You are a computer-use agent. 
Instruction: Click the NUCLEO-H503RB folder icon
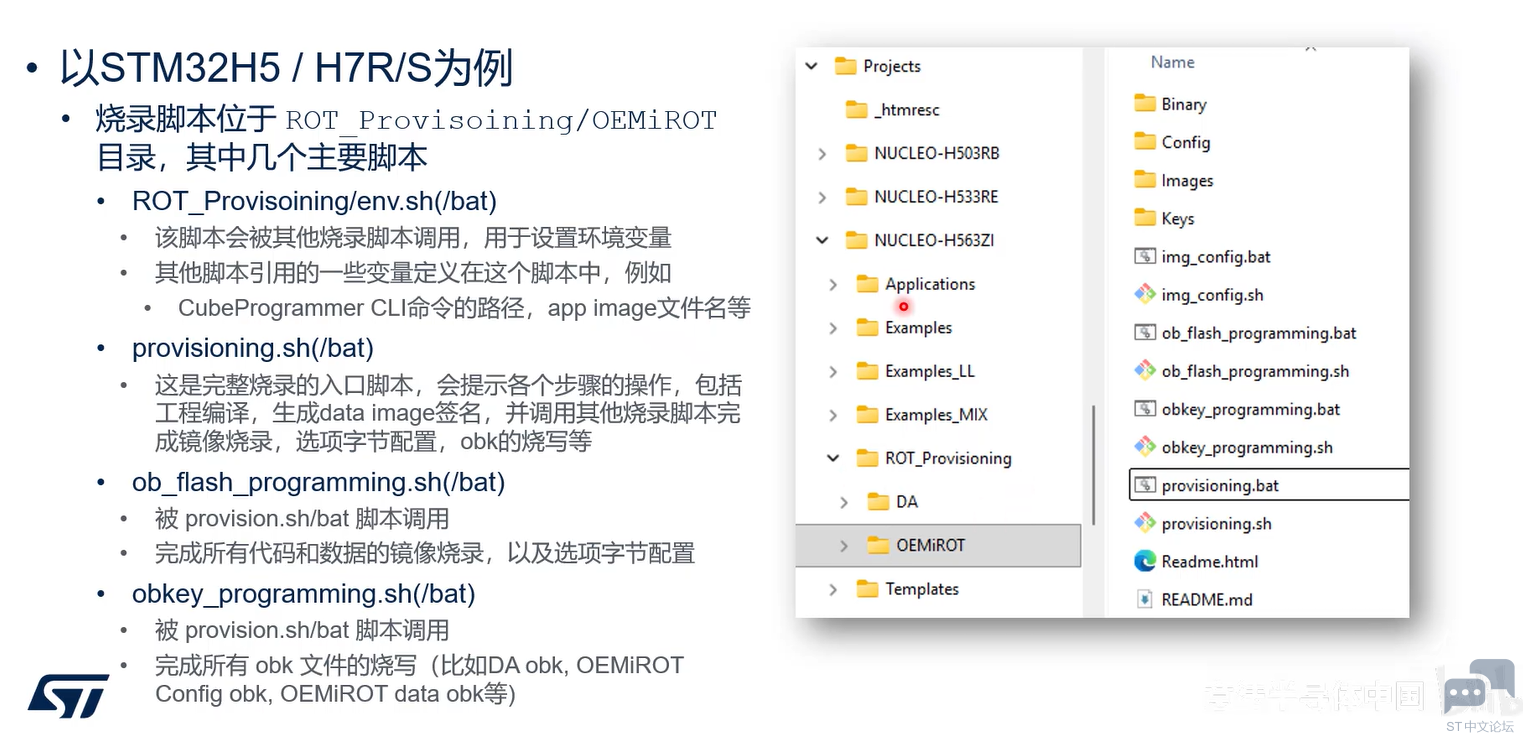[x=856, y=153]
